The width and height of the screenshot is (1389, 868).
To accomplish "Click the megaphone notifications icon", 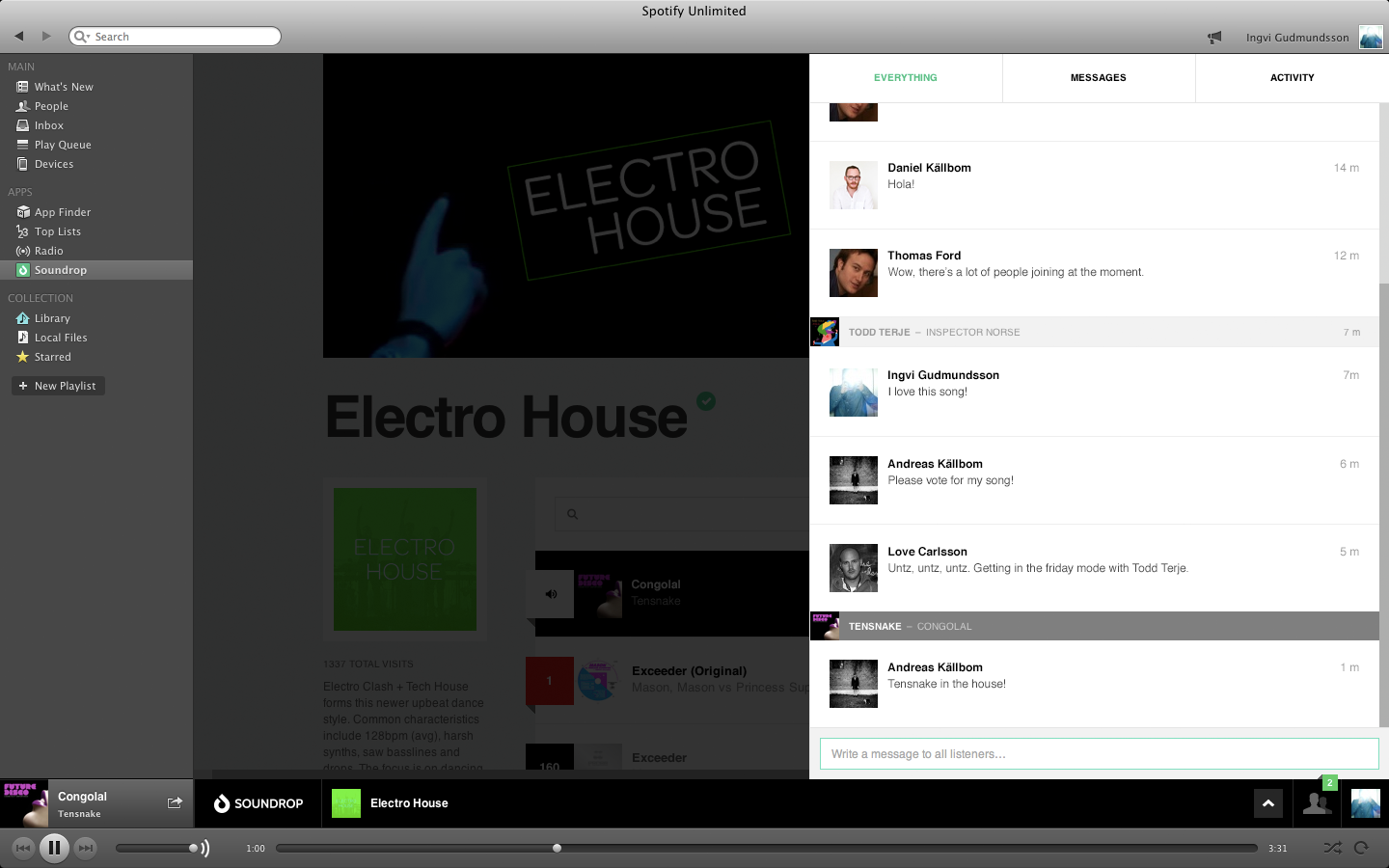I will tap(1213, 37).
